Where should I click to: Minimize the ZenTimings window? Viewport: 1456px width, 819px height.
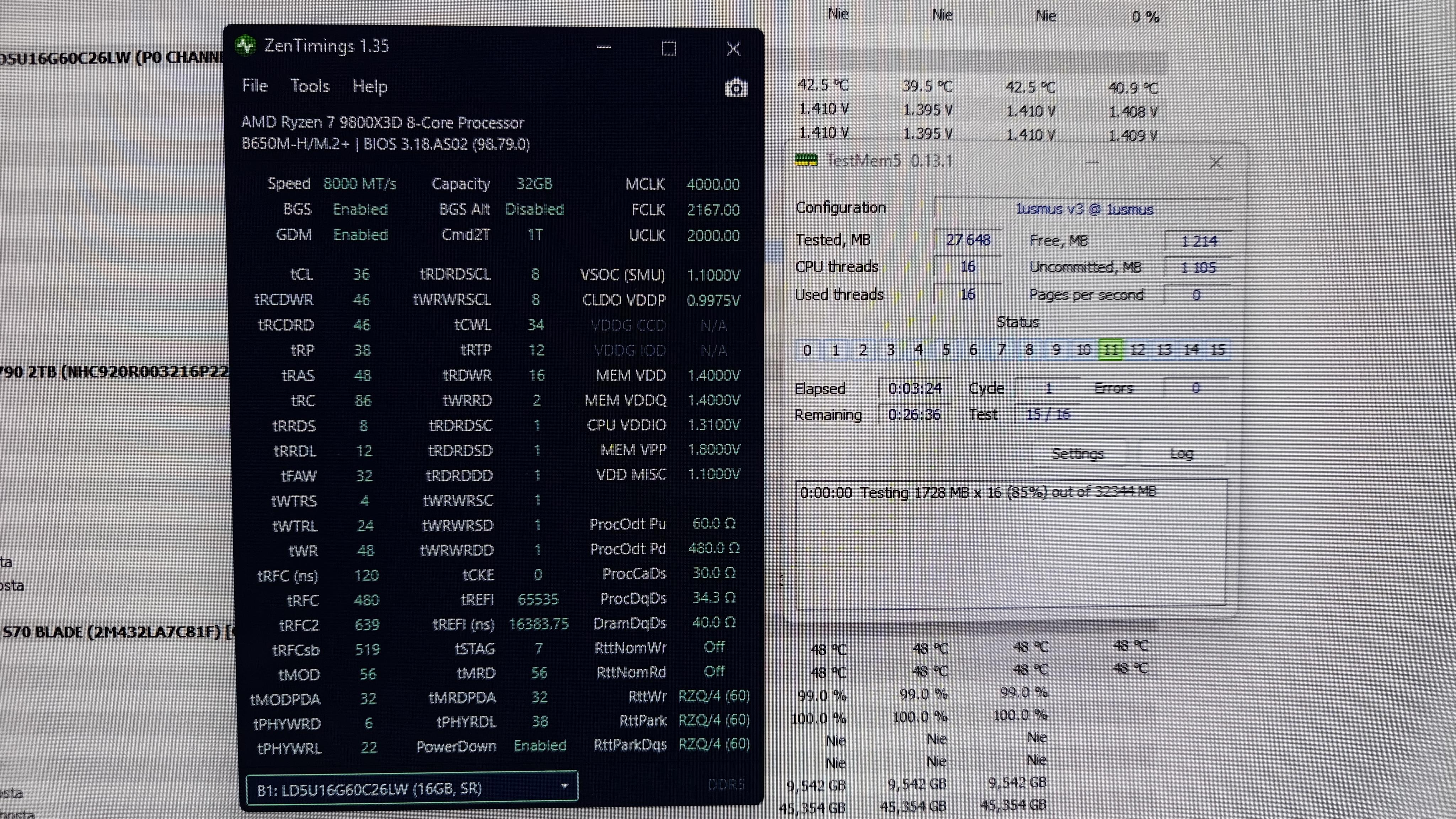coord(604,48)
